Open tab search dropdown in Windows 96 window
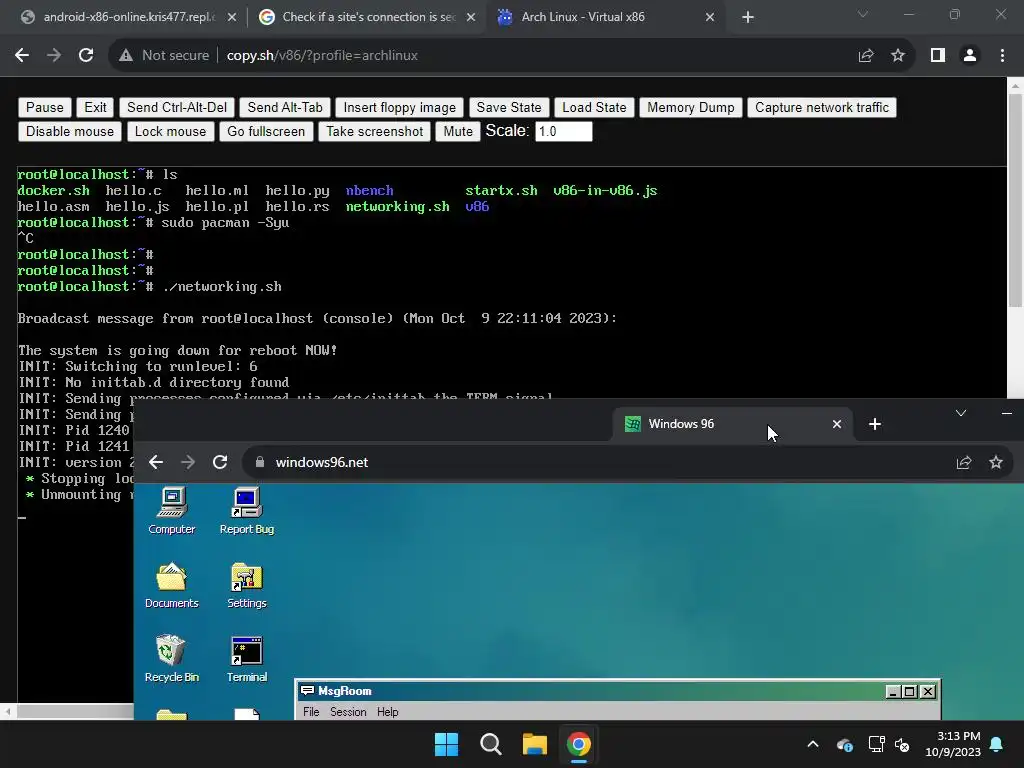Viewport: 1024px width, 768px height. coord(961,413)
